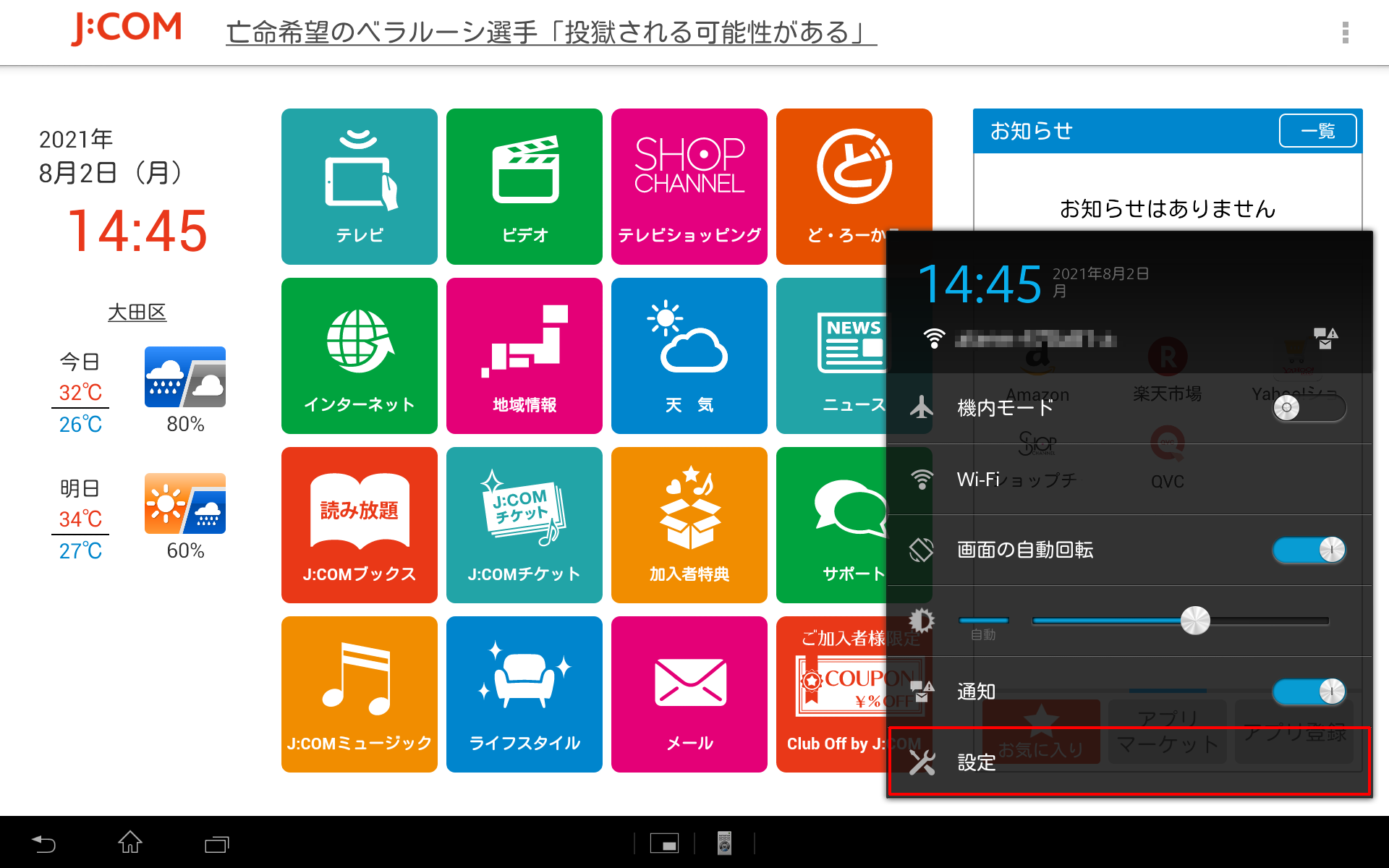1389x868 pixels.
Task: Open the J:COMブックス tile
Action: coord(360,525)
